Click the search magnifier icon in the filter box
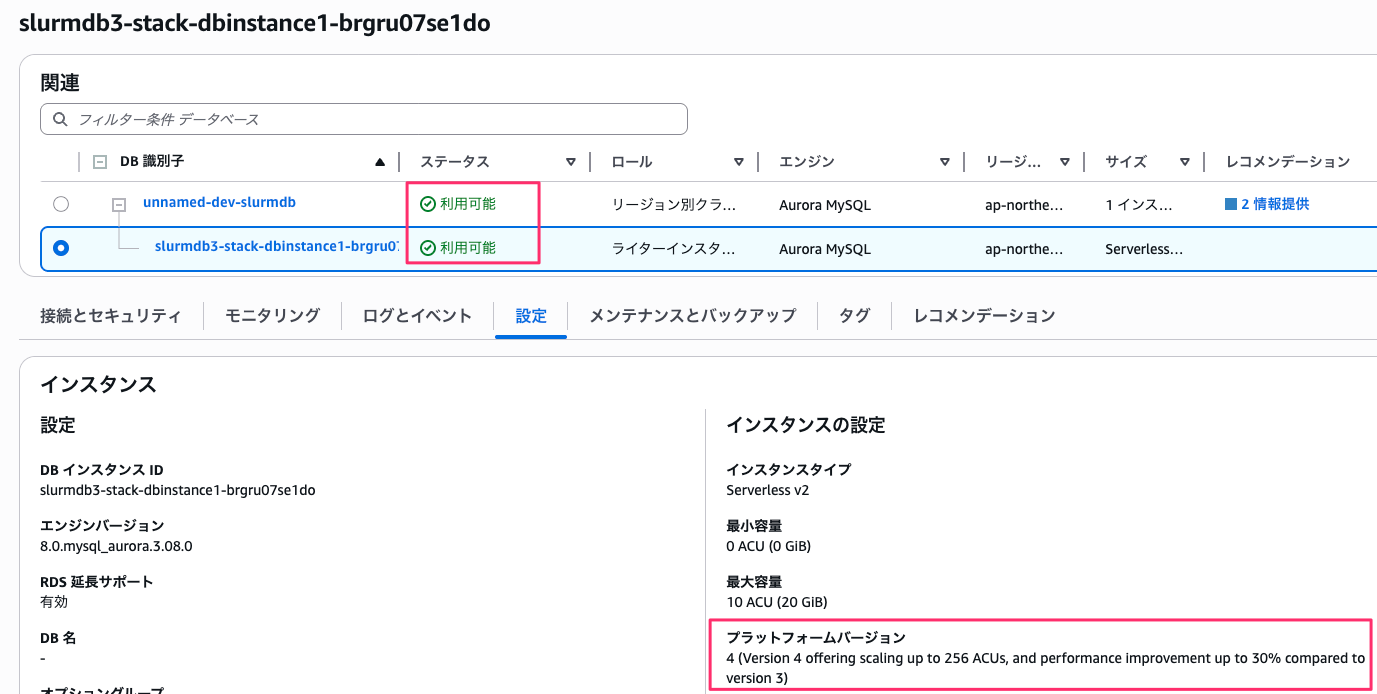The height and width of the screenshot is (694, 1377). click(x=61, y=119)
